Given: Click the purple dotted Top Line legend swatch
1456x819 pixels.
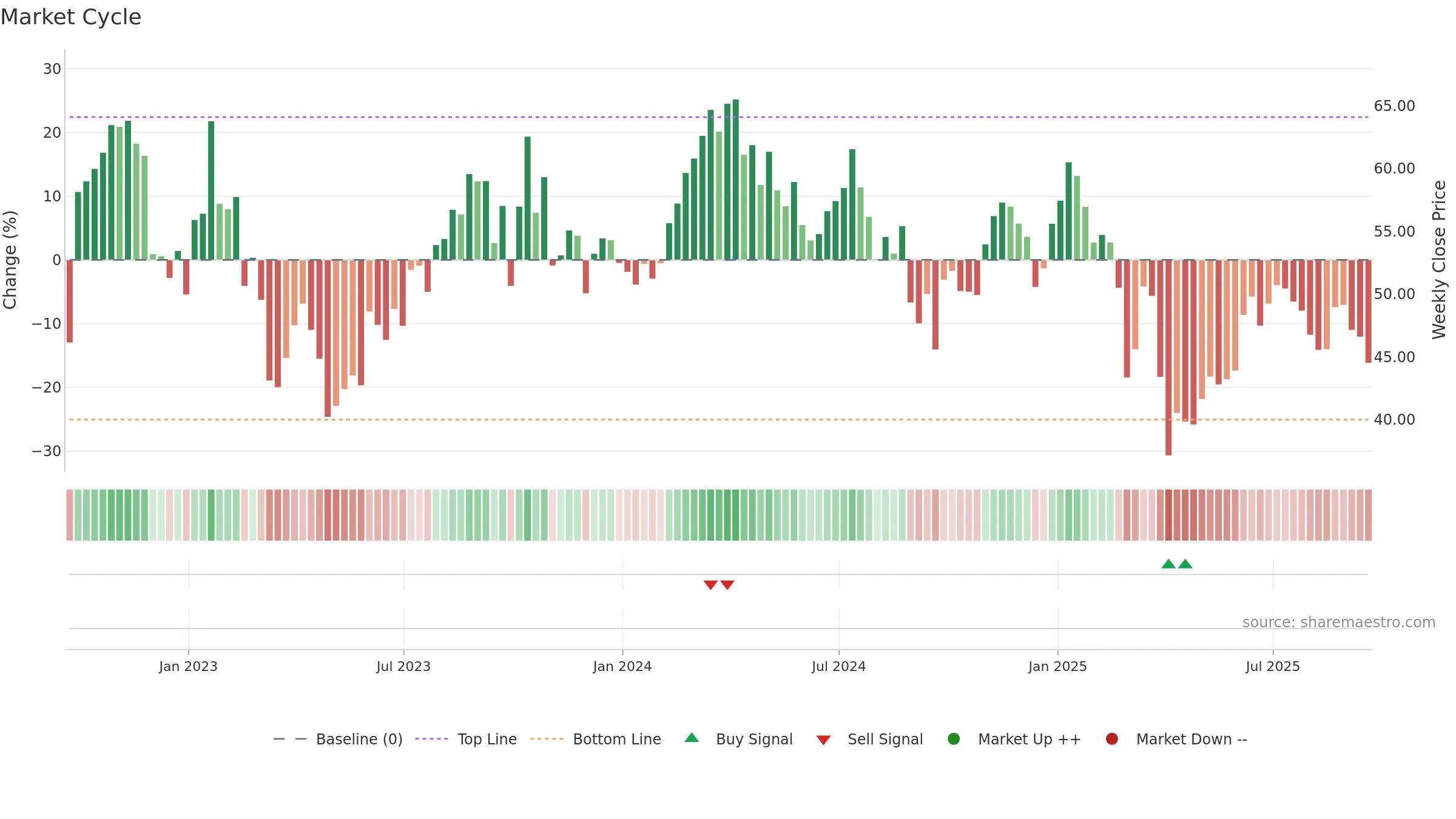Looking at the screenshot, I should coord(431,739).
